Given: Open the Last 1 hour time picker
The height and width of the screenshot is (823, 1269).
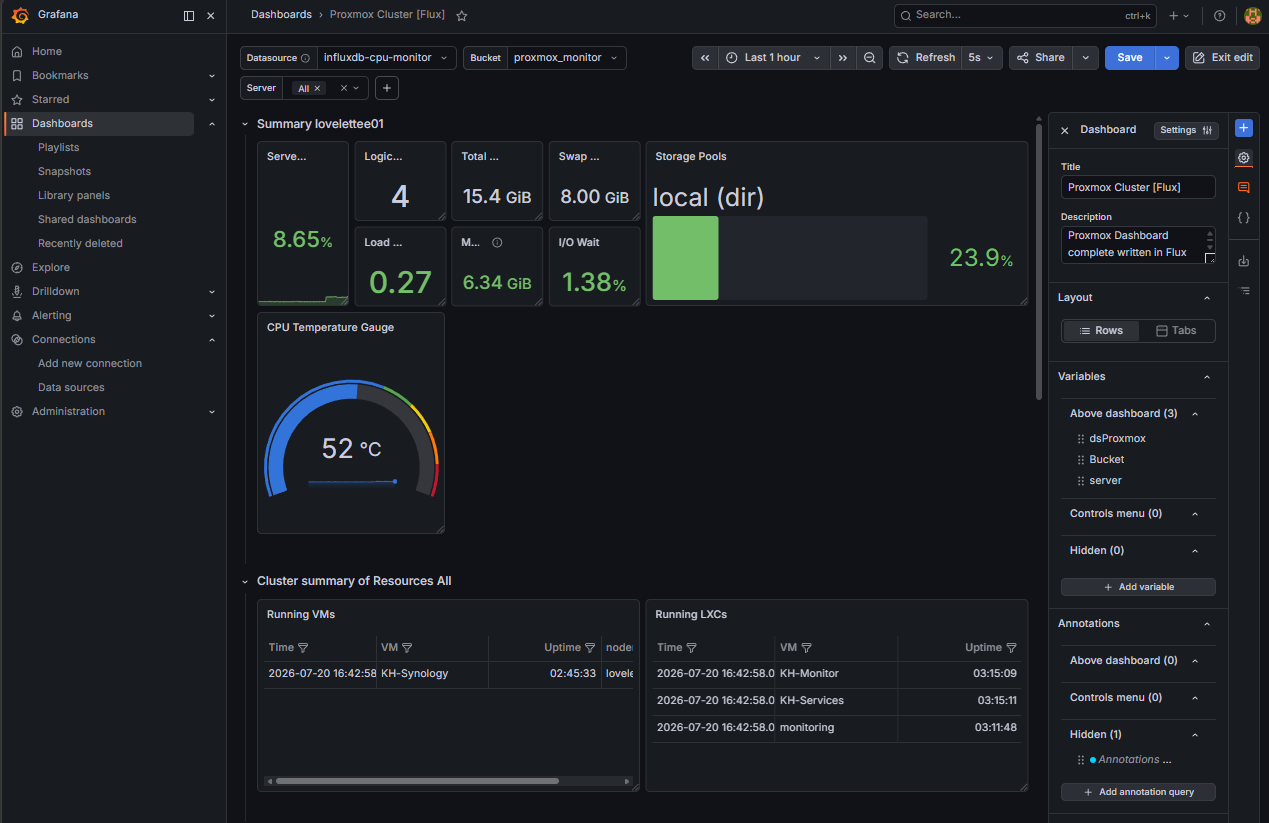Looking at the screenshot, I should [775, 58].
